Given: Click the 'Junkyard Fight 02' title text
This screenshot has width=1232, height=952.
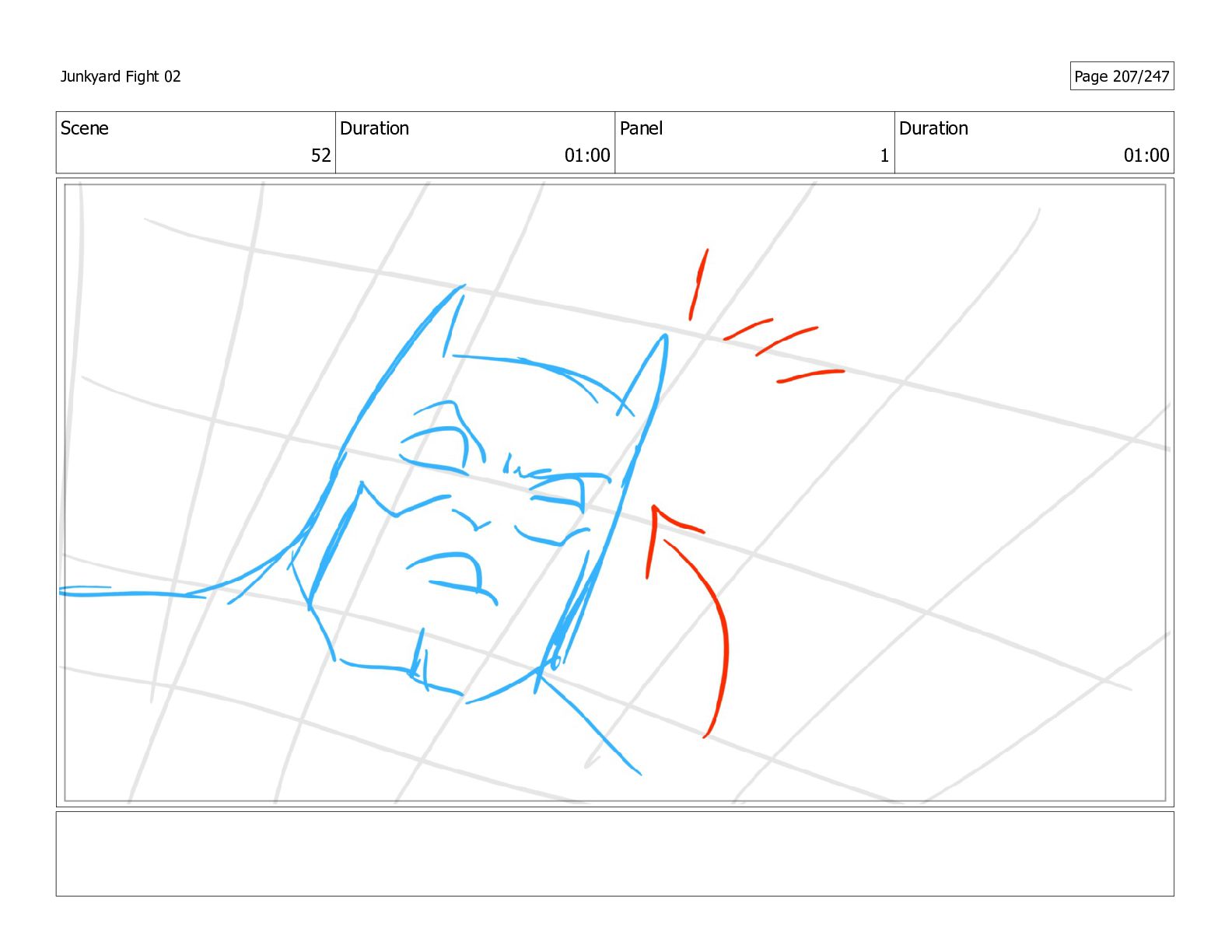Looking at the screenshot, I should pyautogui.click(x=121, y=76).
